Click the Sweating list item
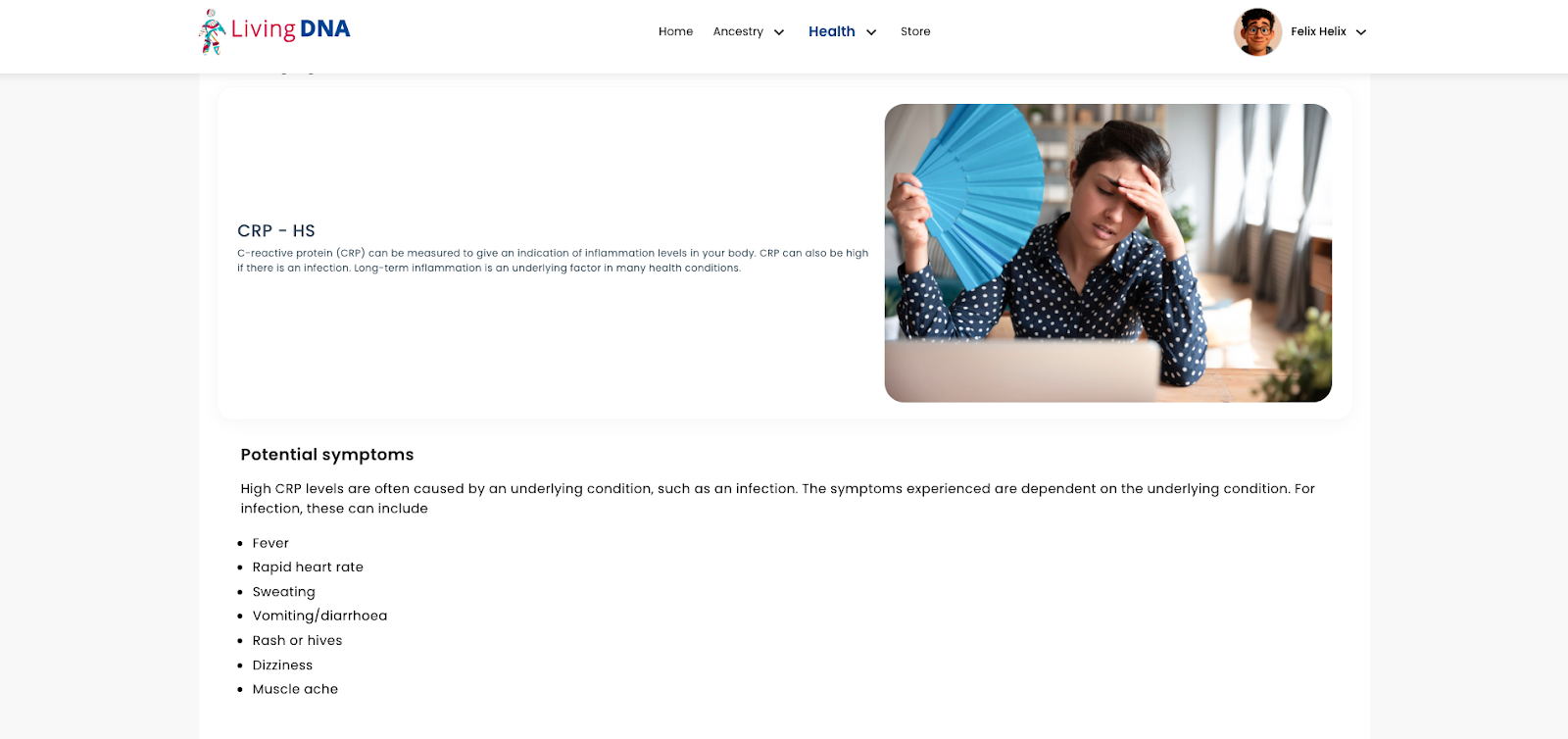 (x=284, y=592)
